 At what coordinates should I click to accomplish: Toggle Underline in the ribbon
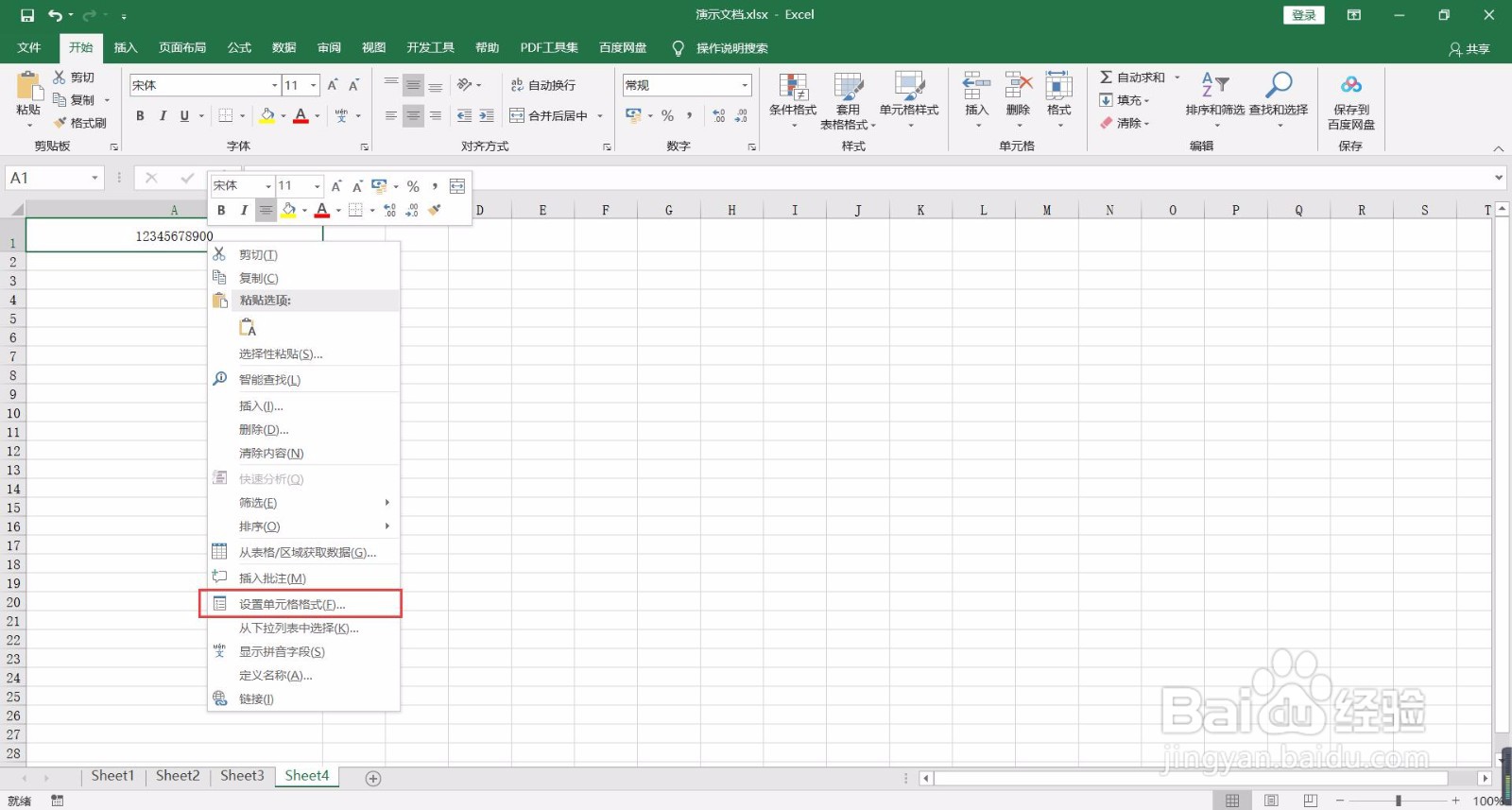pyautogui.click(x=184, y=115)
